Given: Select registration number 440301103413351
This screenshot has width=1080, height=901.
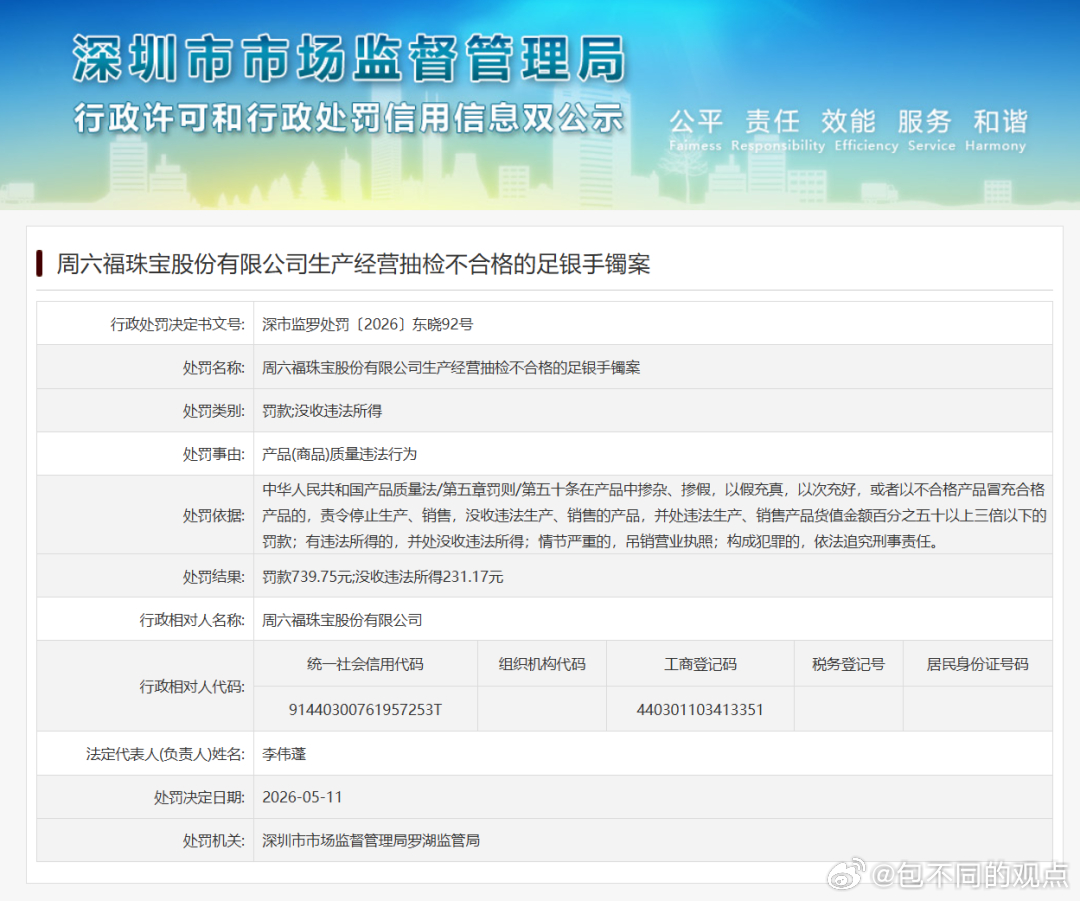Looking at the screenshot, I should pyautogui.click(x=700, y=710).
